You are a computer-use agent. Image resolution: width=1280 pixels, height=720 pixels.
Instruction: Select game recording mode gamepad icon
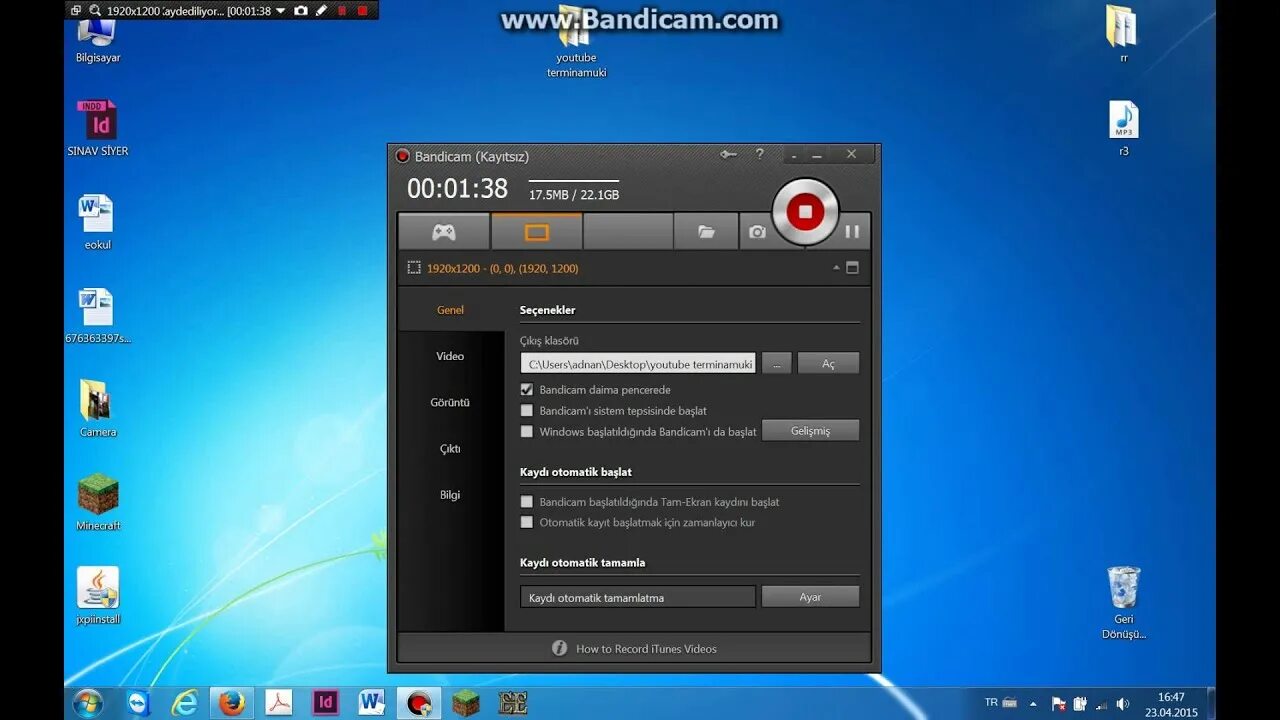coord(444,232)
